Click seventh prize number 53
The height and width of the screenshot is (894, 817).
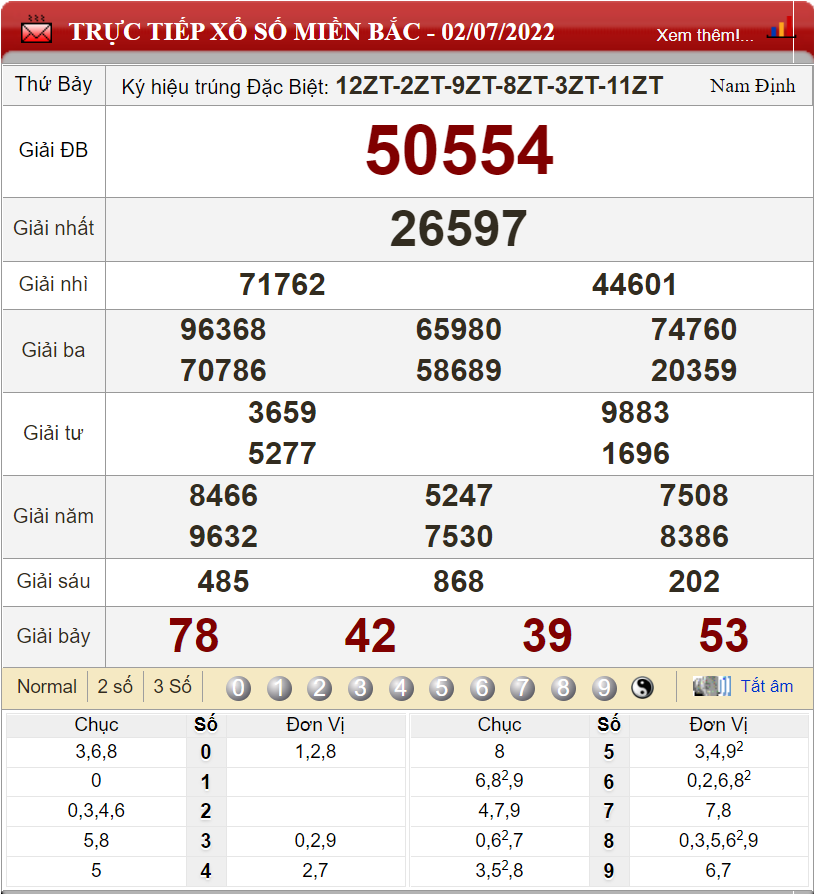724,636
